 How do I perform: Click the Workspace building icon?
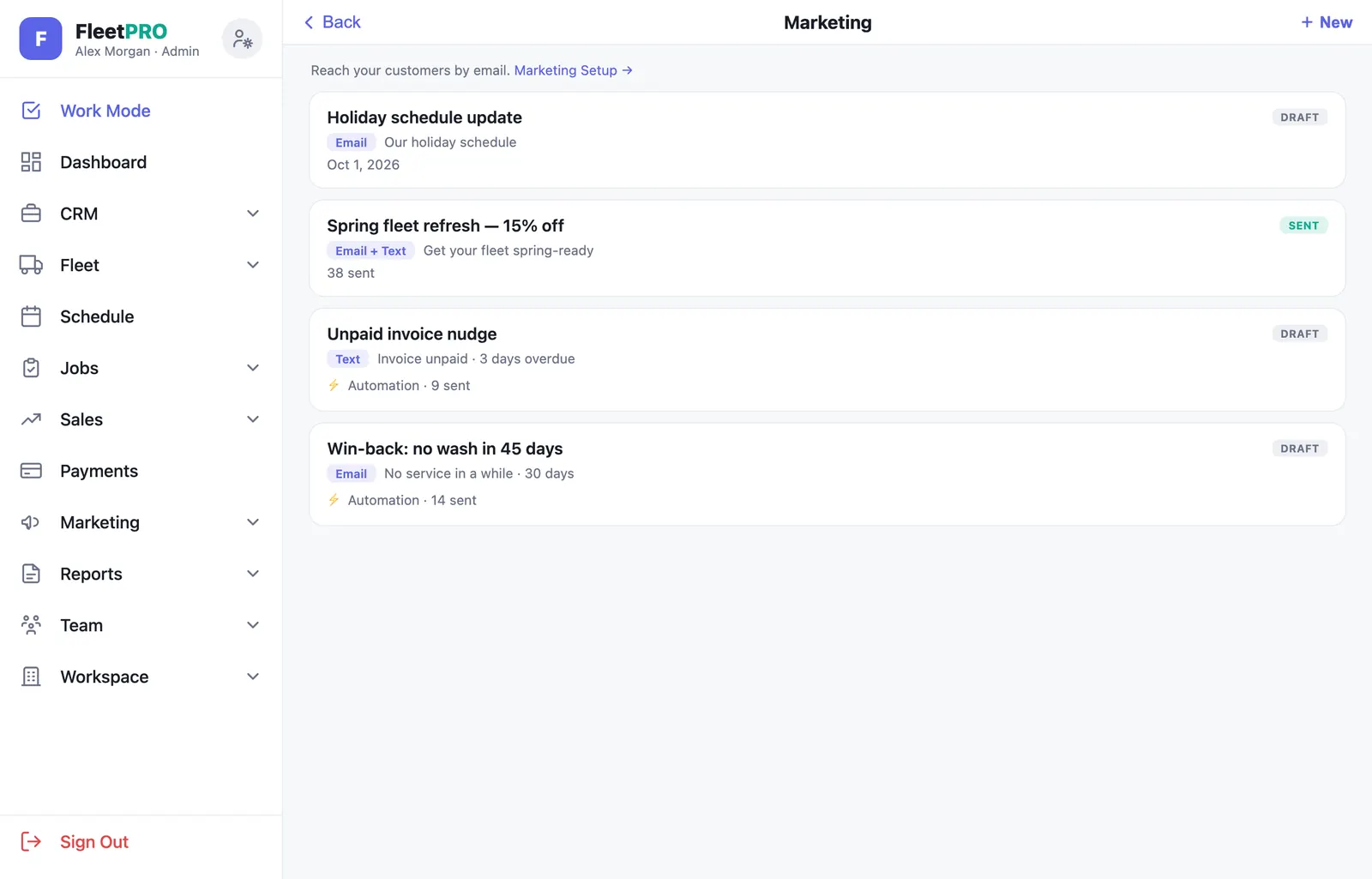click(x=31, y=677)
